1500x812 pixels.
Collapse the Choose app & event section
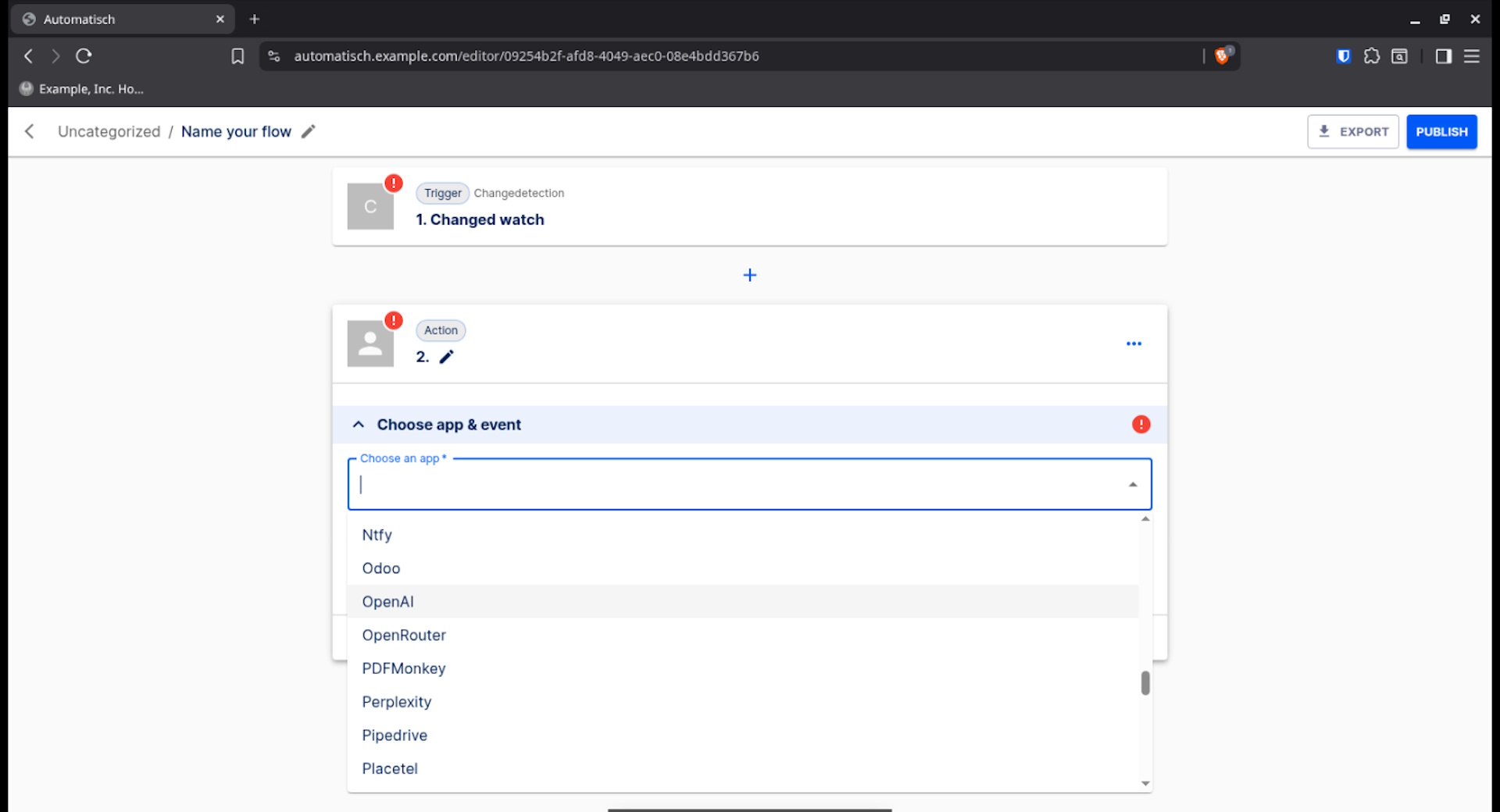pos(359,425)
